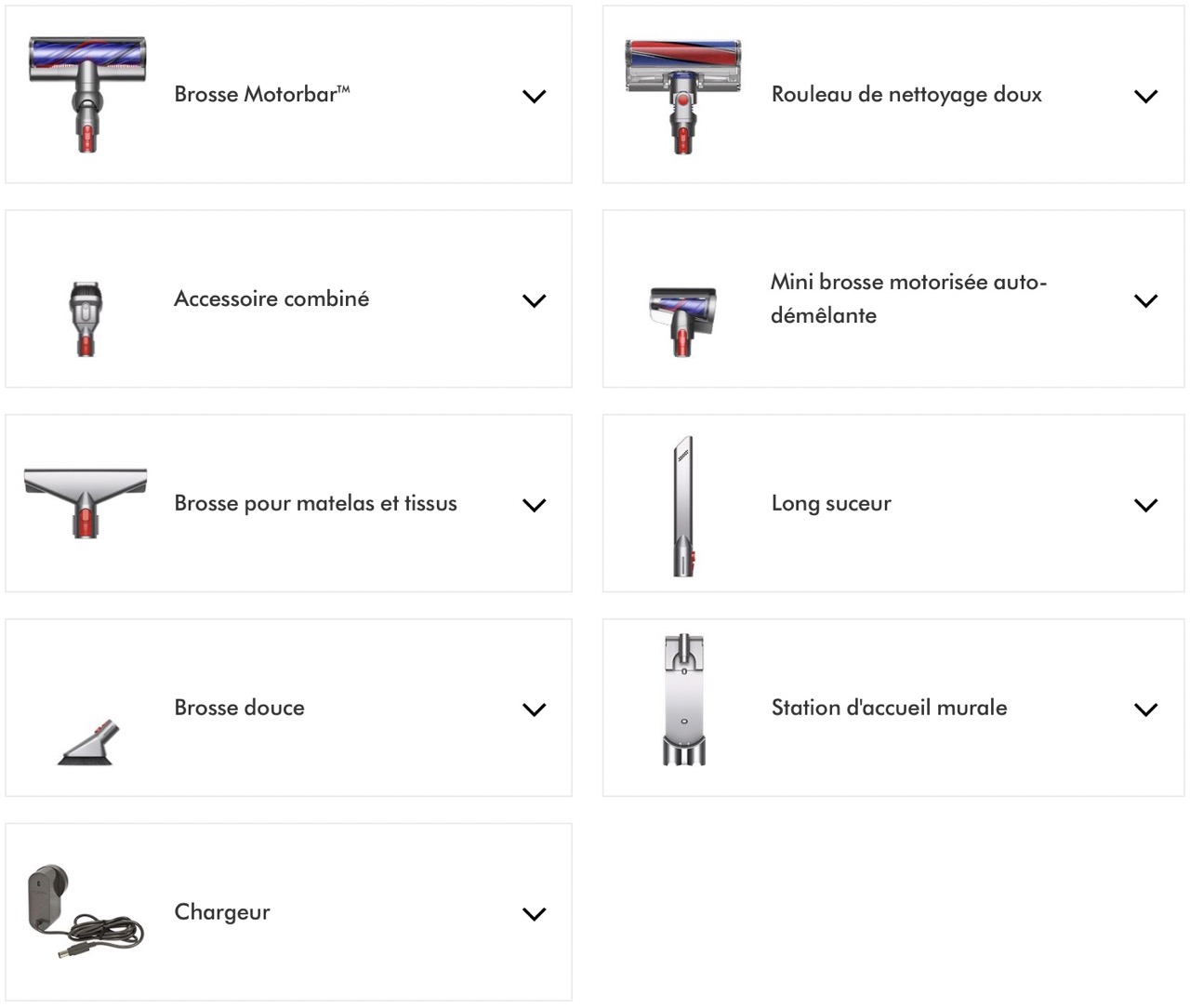
Task: Expand Brosse pour matelas et tissus chevron
Action: [x=534, y=505]
